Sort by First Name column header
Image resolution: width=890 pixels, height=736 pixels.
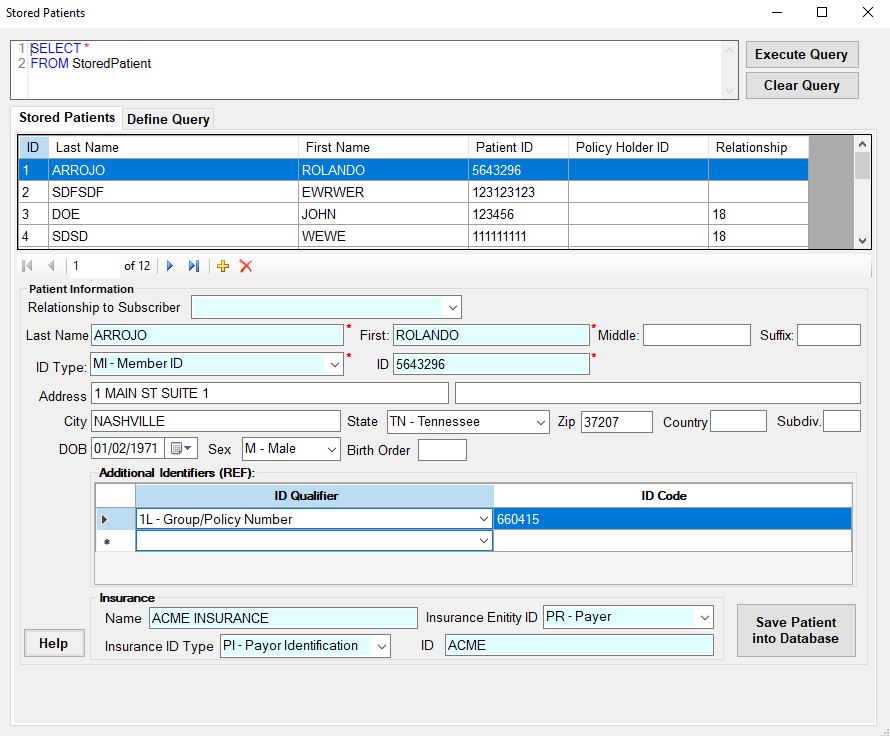pyautogui.click(x=383, y=148)
